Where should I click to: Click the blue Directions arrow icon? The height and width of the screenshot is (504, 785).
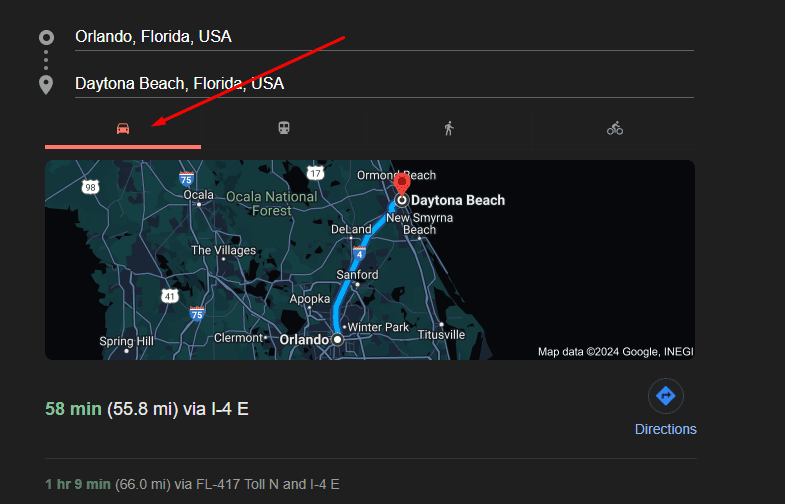coord(665,396)
